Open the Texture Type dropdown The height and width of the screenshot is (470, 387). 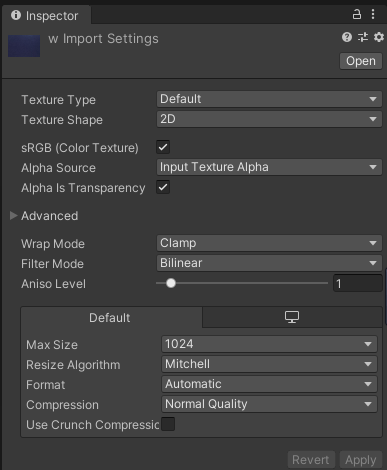[269, 99]
